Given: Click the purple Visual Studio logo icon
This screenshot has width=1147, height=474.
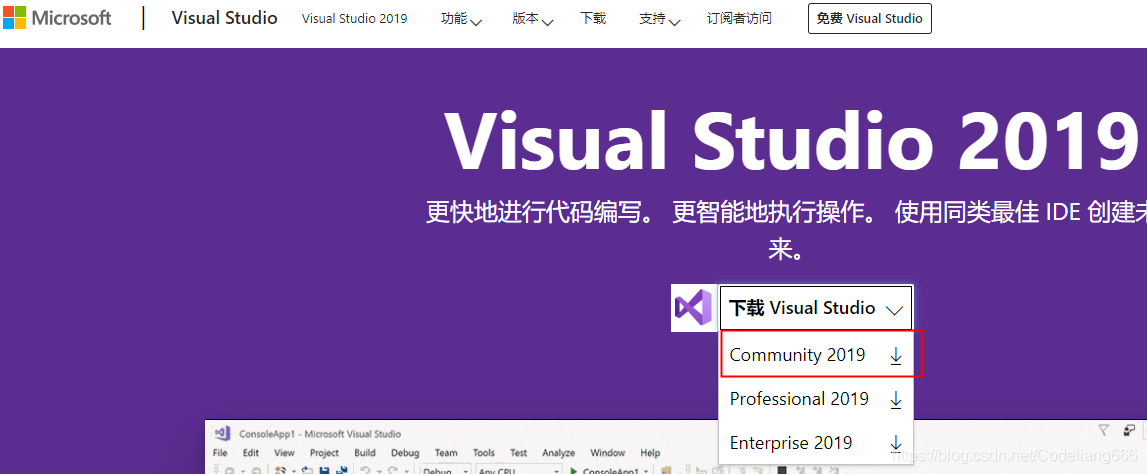Looking at the screenshot, I should tap(693, 308).
